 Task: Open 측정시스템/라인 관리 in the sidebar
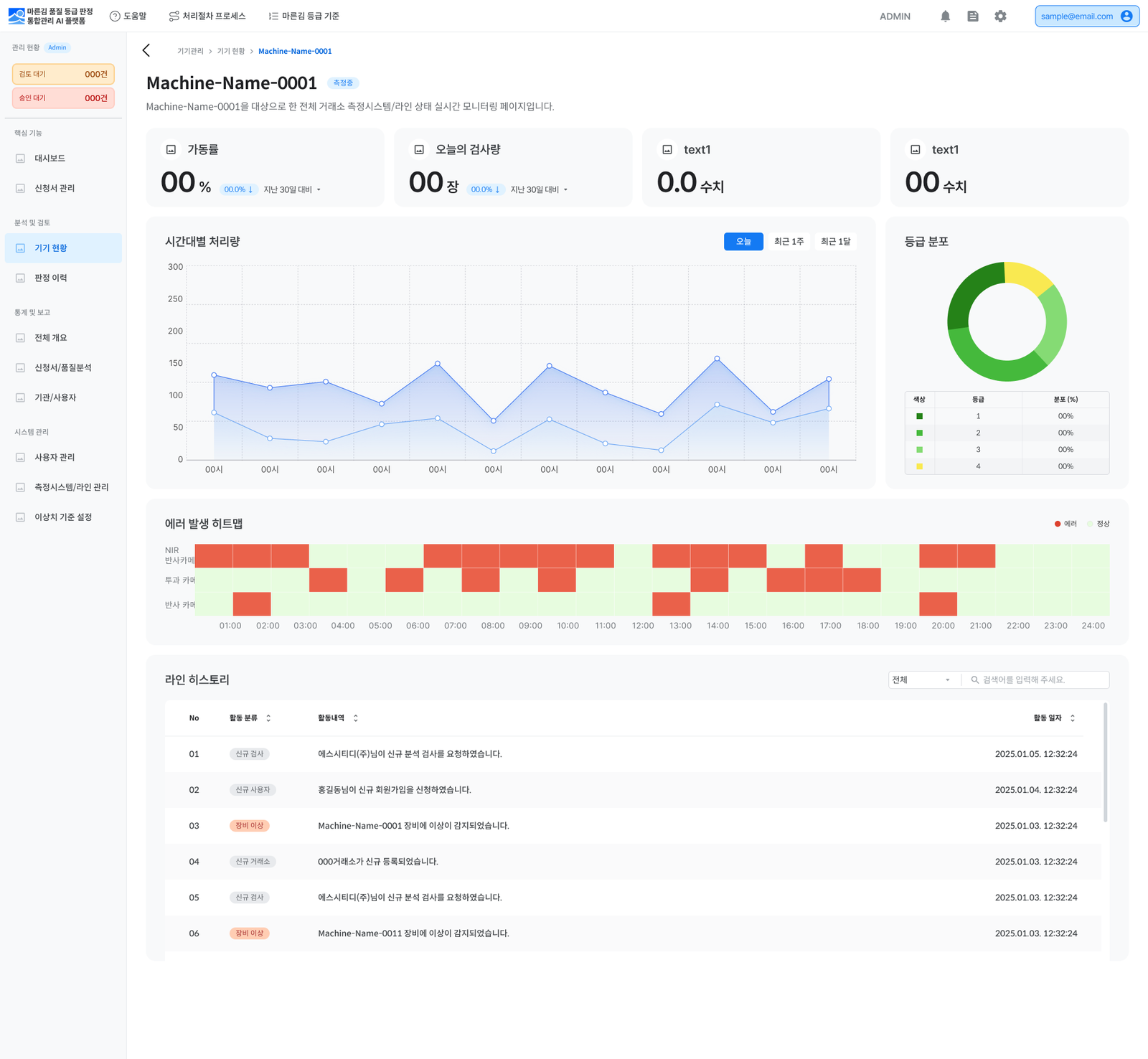pyautogui.click(x=63, y=487)
